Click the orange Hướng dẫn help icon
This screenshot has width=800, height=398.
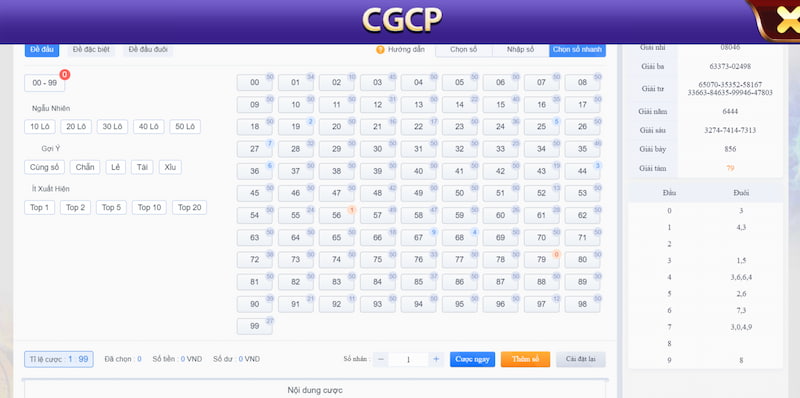(x=380, y=49)
